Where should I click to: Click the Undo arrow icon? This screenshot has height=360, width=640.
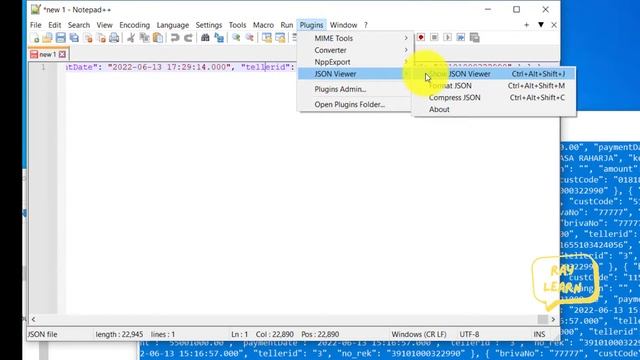coord(175,38)
